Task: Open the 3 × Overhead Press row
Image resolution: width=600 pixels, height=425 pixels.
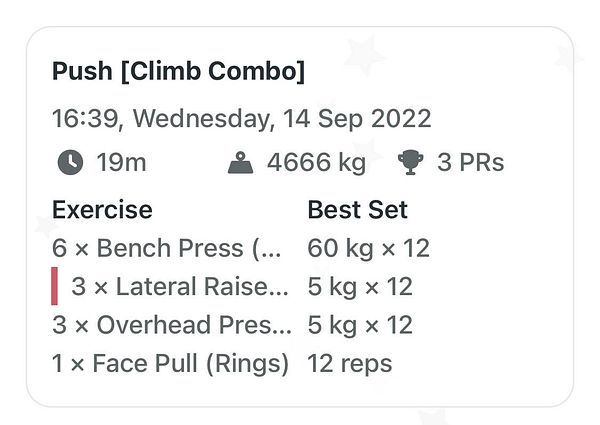Action: click(174, 325)
